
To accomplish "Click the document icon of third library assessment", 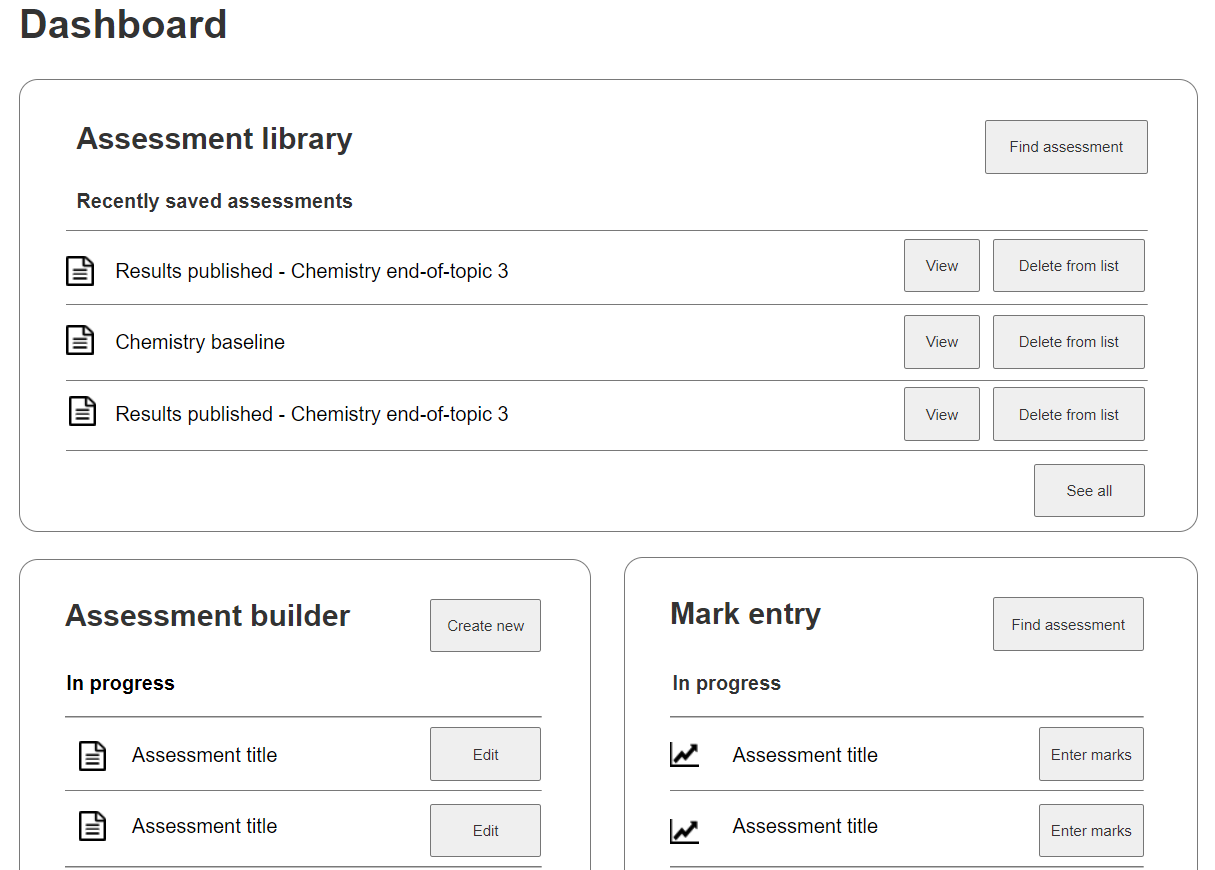I will 80,413.
